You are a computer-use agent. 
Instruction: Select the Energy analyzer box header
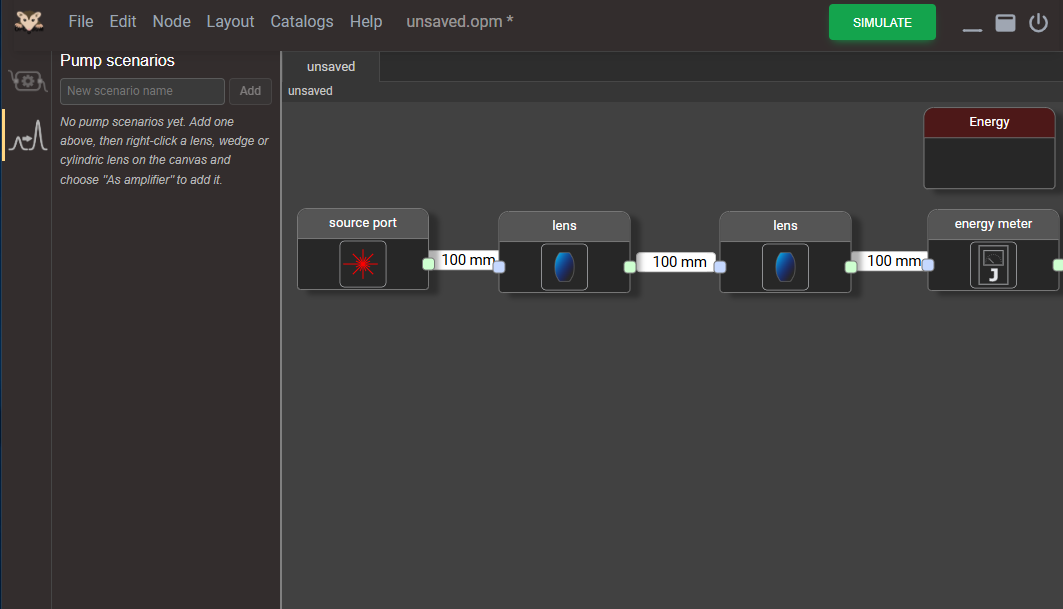989,122
